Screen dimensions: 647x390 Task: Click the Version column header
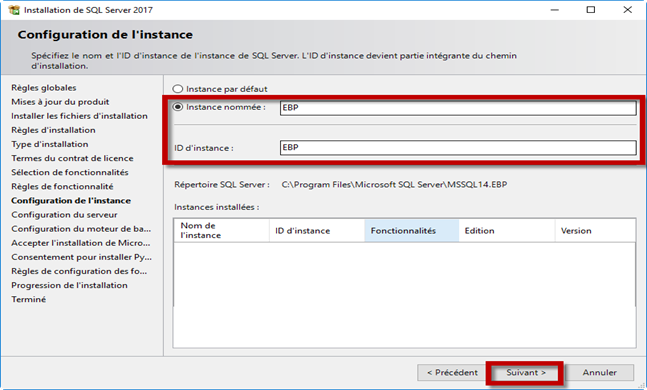pos(595,230)
